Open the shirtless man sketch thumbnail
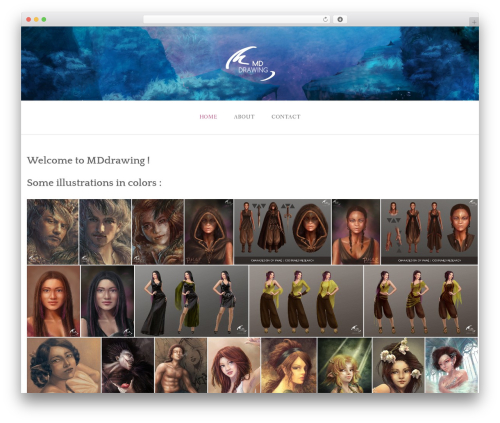This screenshot has height=423, width=500. pyautogui.click(x=181, y=365)
